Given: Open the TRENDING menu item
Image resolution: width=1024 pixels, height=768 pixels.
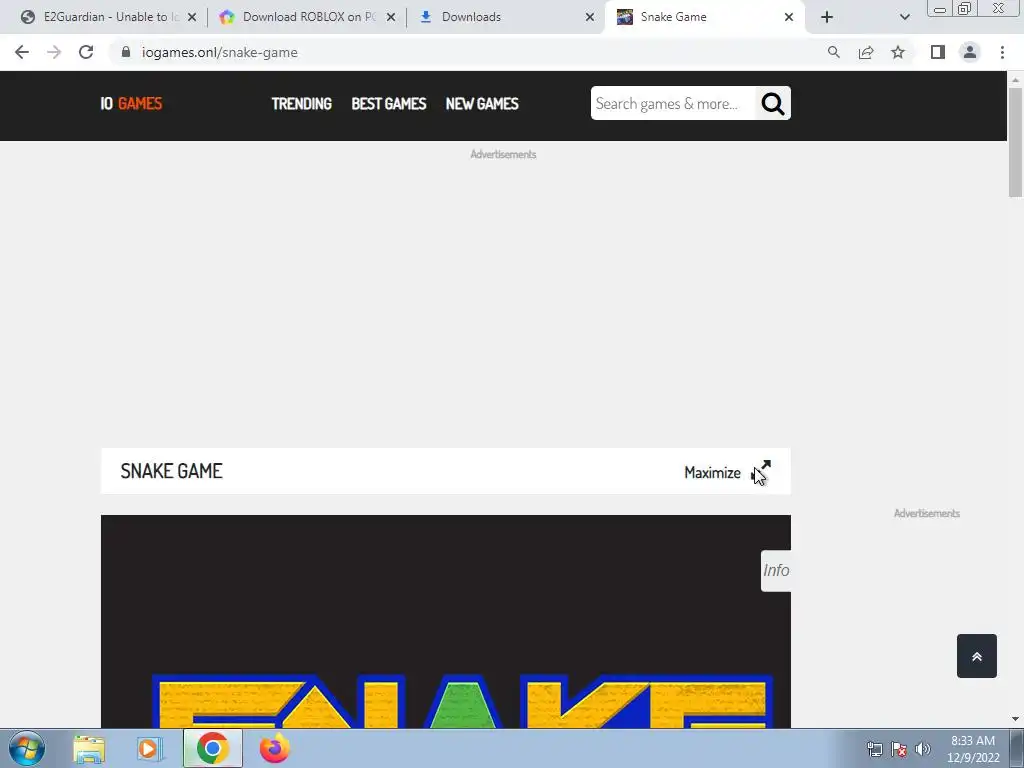Looking at the screenshot, I should (302, 104).
